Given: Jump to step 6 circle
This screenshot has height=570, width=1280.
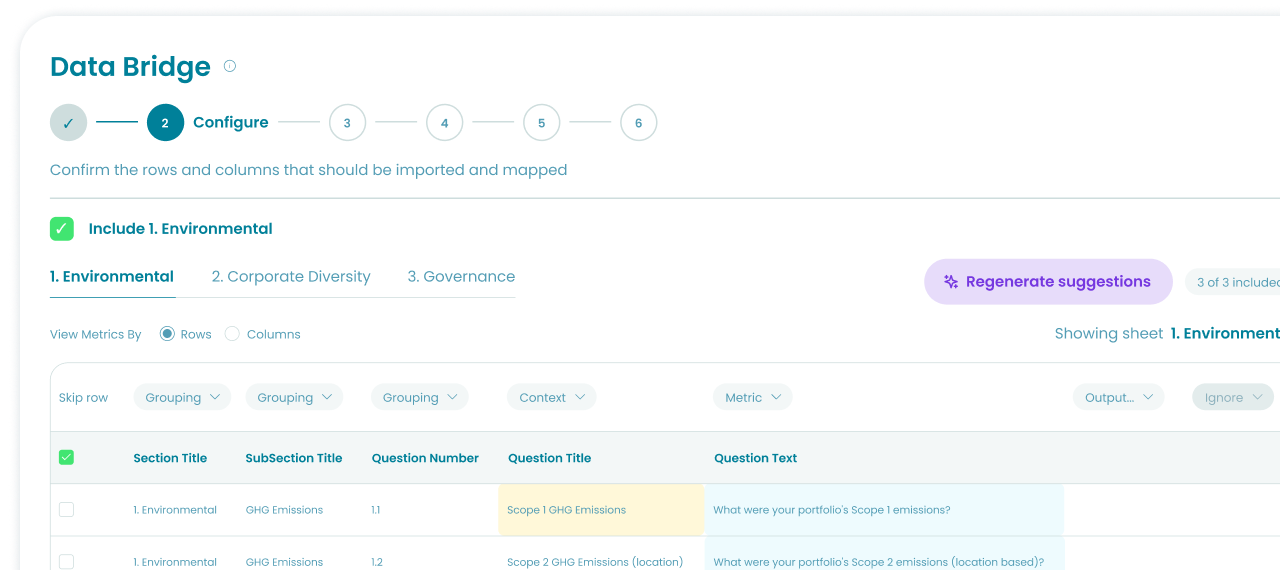Looking at the screenshot, I should [x=638, y=123].
